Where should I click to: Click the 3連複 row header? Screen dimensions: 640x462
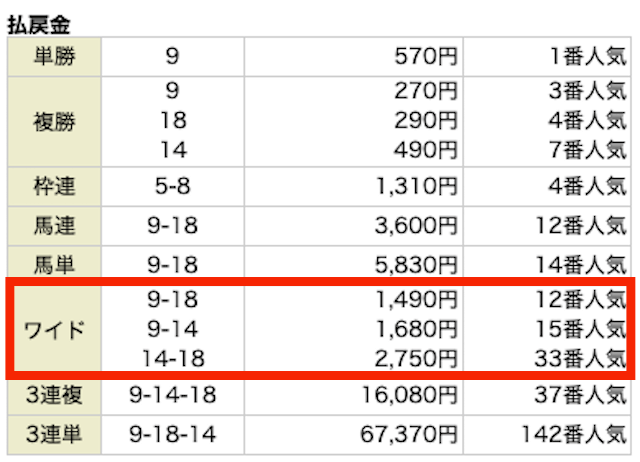[54, 397]
